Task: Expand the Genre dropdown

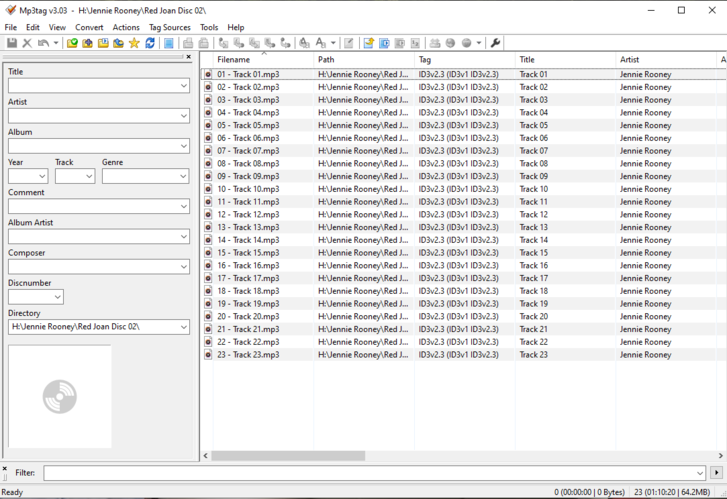Action: pyautogui.click(x=184, y=176)
